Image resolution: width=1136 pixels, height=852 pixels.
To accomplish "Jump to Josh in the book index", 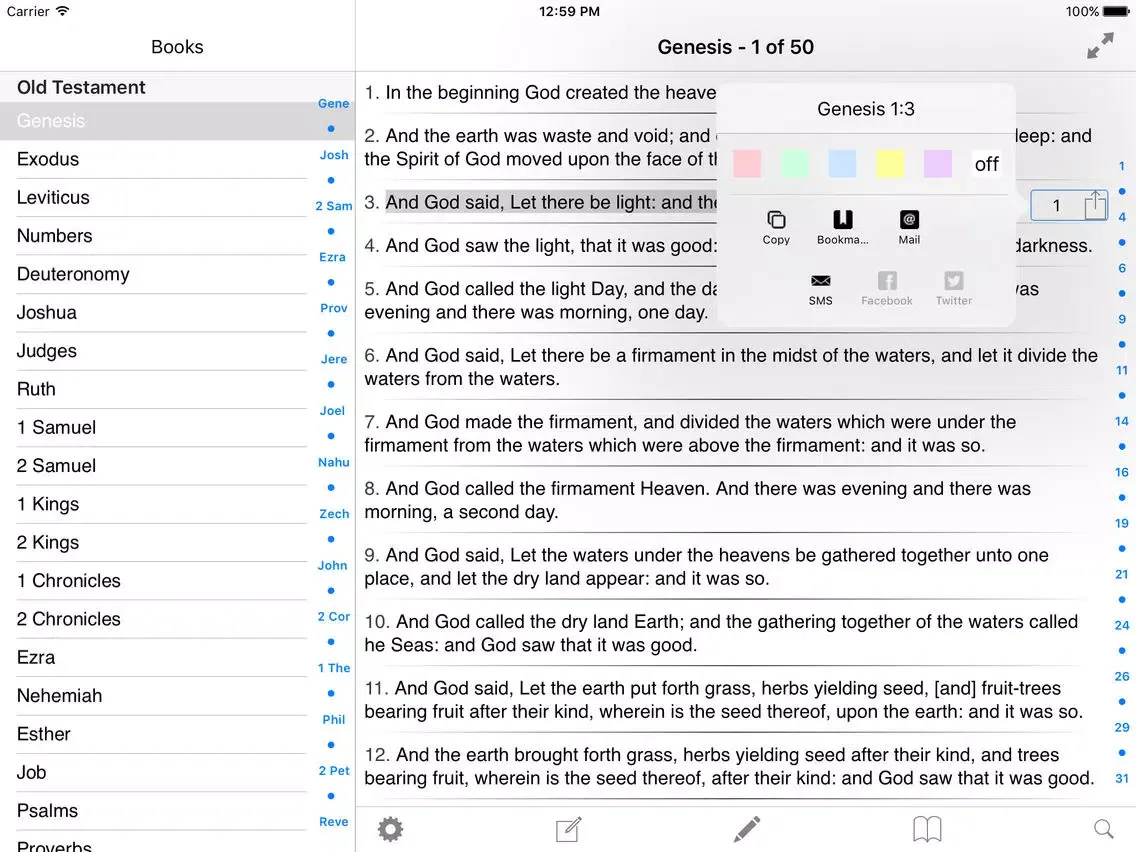I will [333, 155].
